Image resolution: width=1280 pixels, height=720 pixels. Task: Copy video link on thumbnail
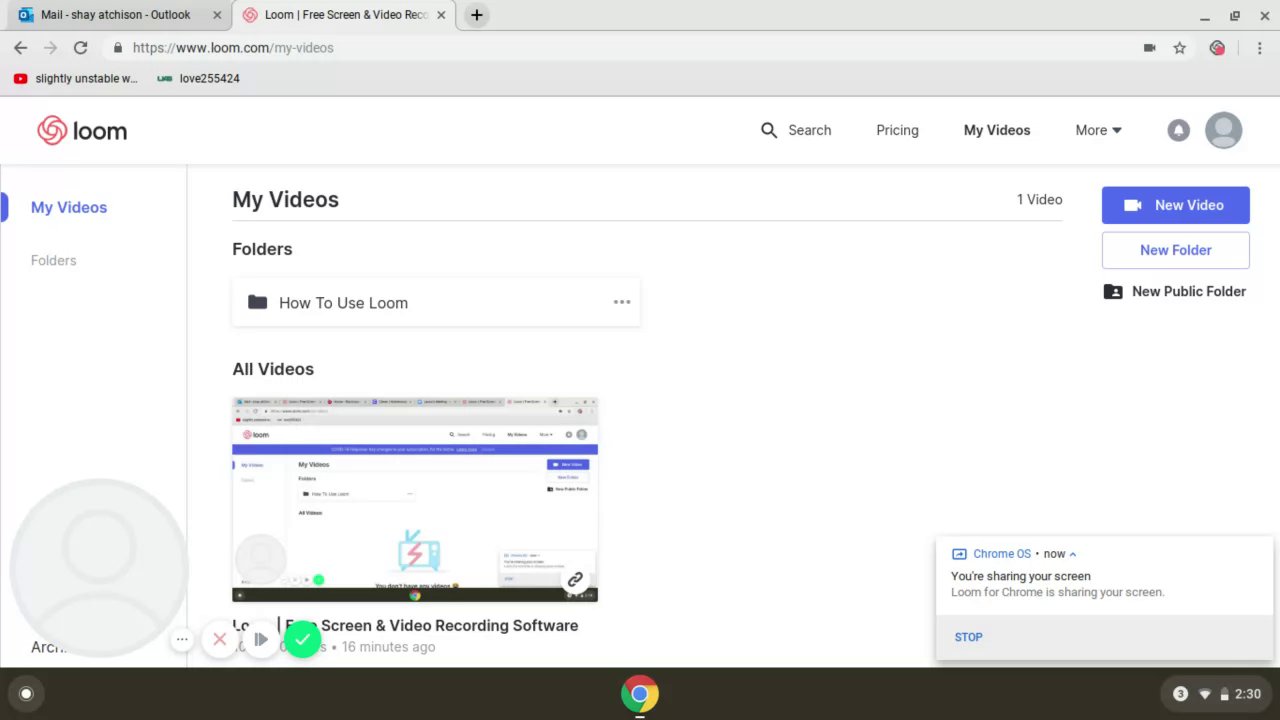(x=575, y=579)
